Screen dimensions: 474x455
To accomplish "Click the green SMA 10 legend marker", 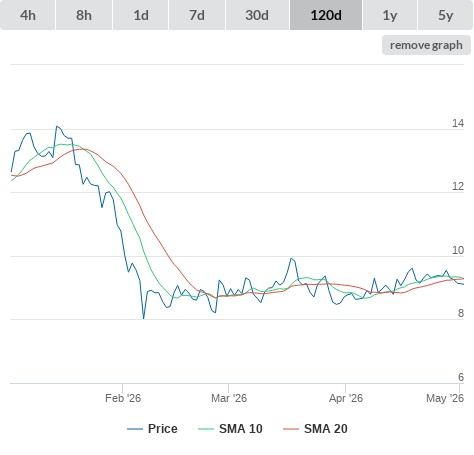I will click(206, 429).
